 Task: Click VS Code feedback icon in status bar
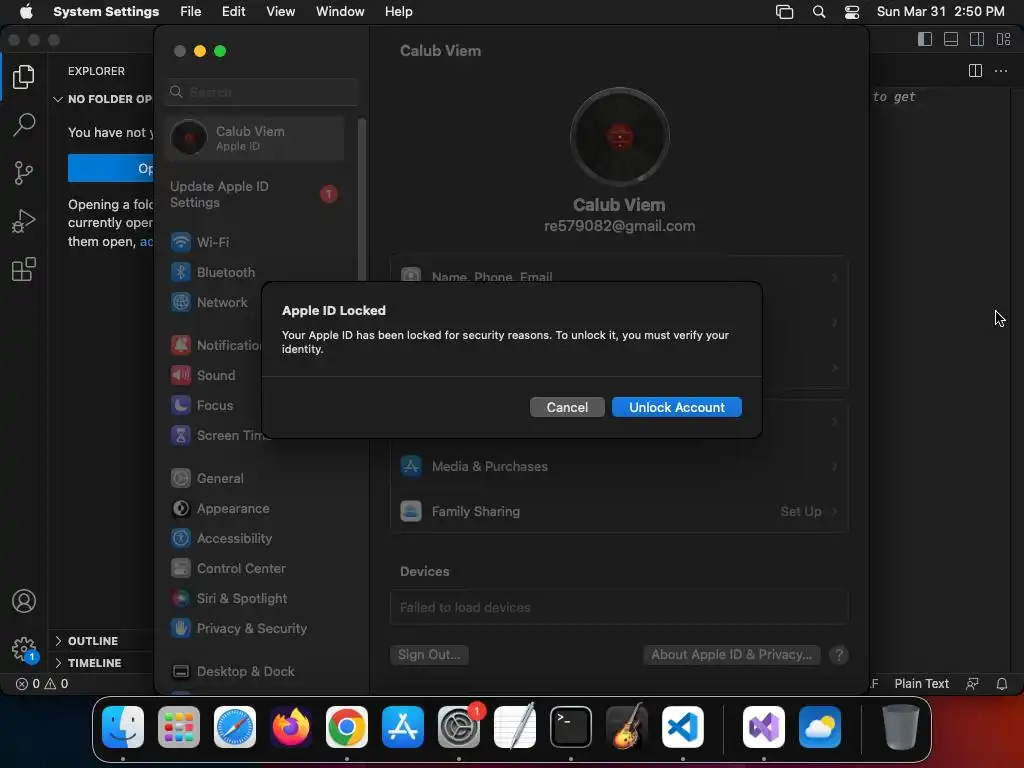pos(972,684)
